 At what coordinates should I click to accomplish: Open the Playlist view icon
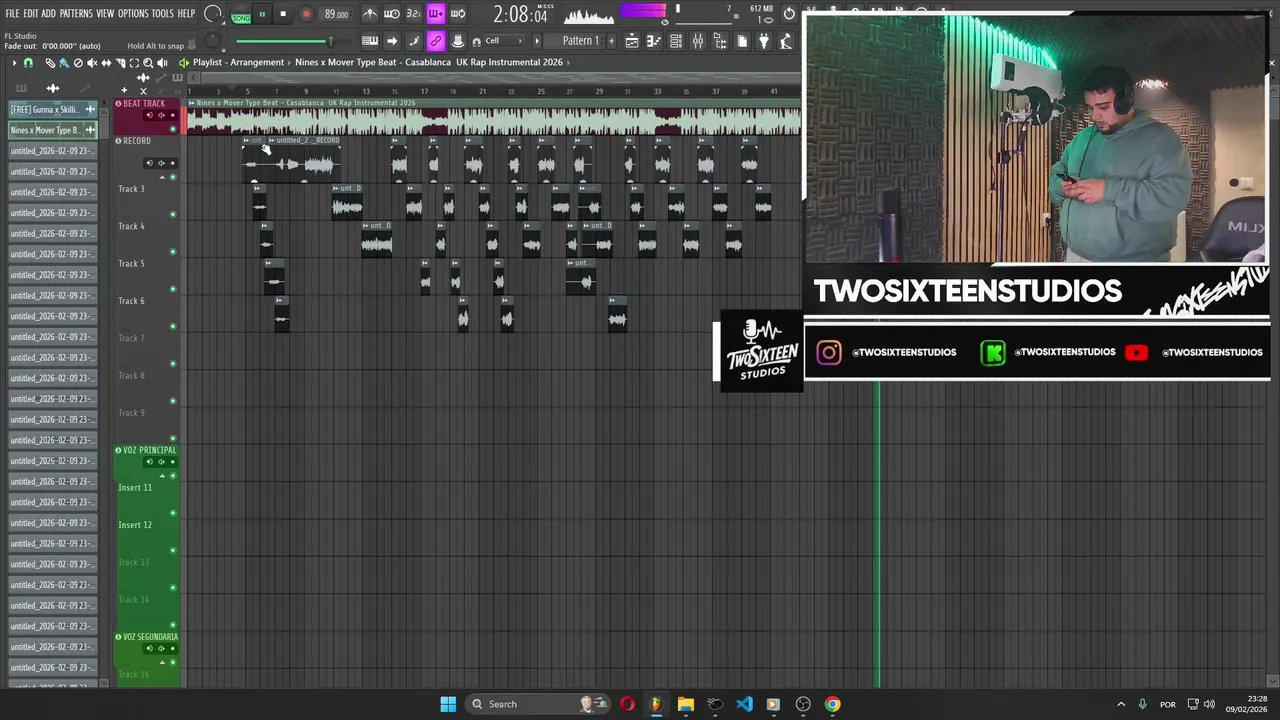[631, 41]
